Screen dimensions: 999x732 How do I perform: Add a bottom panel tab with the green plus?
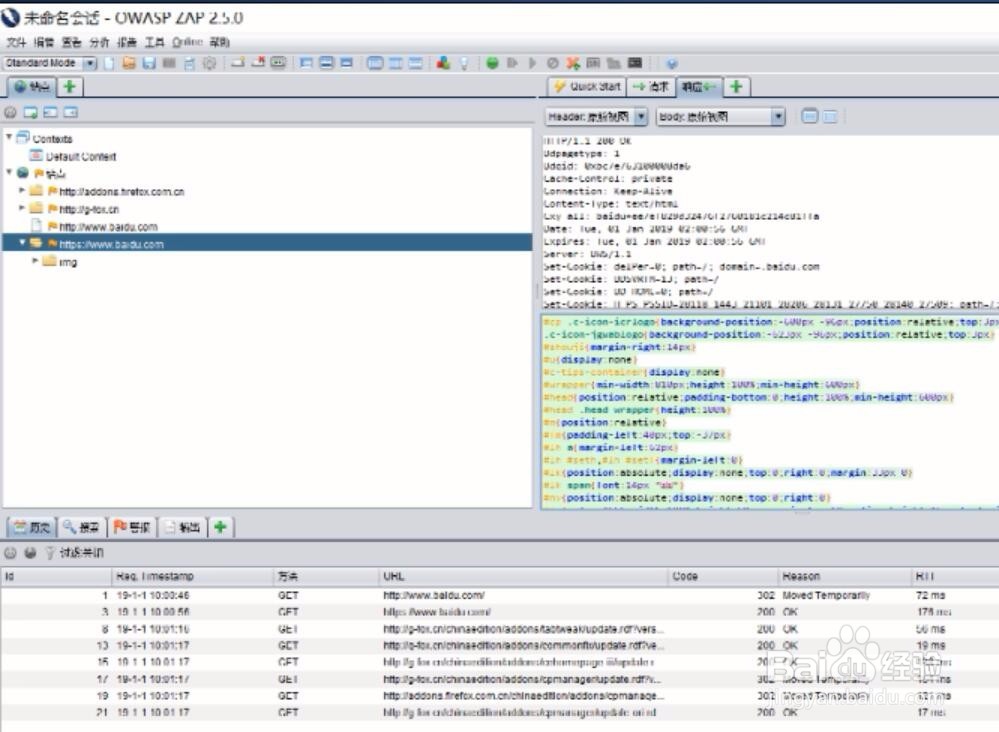[220, 527]
